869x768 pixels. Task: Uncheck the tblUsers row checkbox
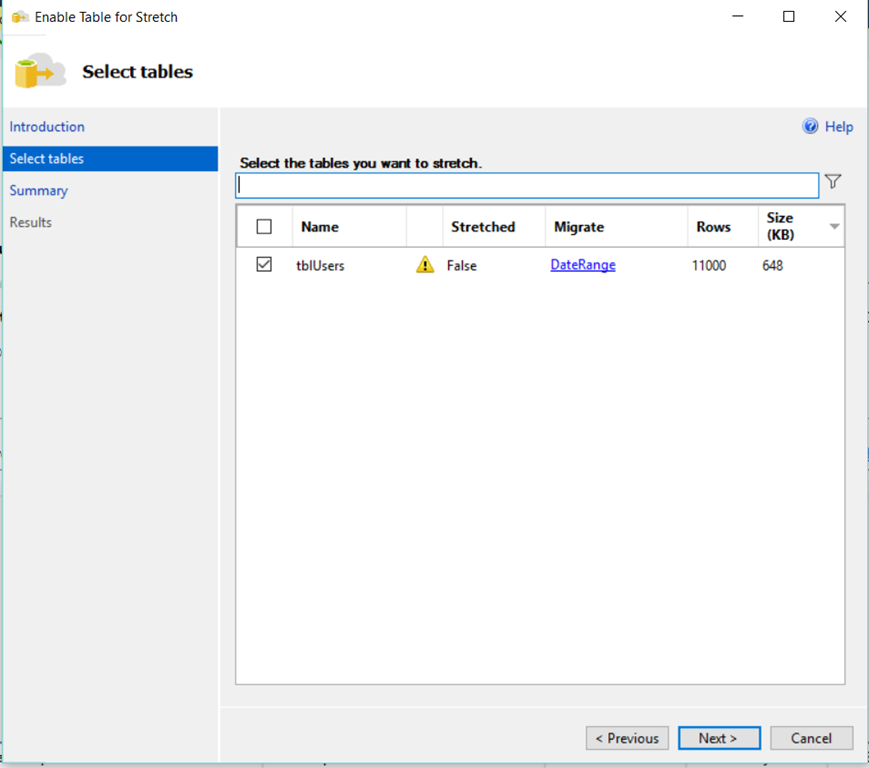264,265
